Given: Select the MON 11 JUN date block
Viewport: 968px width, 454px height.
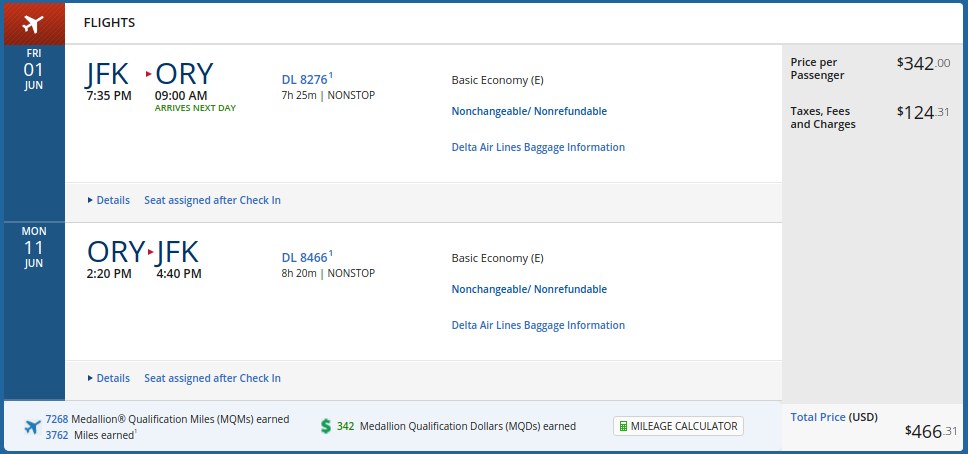Looking at the screenshot, I should coord(34,247).
